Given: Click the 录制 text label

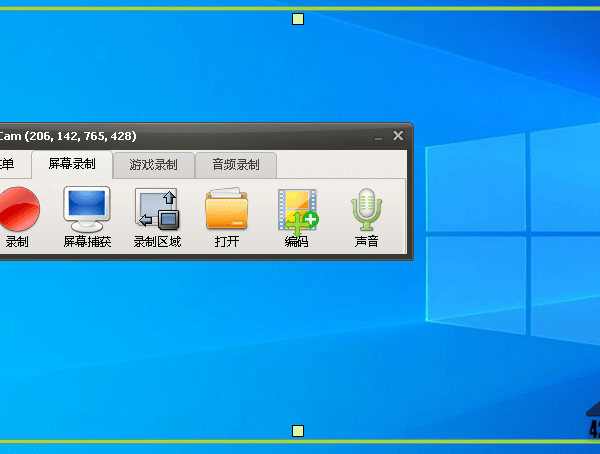Looking at the screenshot, I should [x=17, y=242].
